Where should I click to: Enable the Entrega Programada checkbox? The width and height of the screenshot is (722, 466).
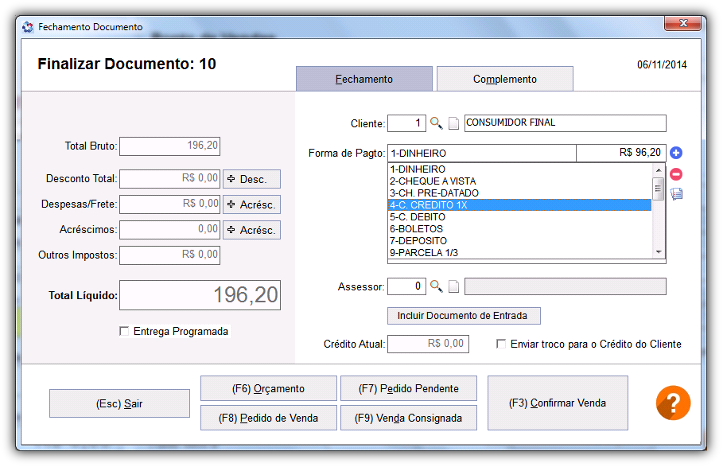(x=124, y=331)
